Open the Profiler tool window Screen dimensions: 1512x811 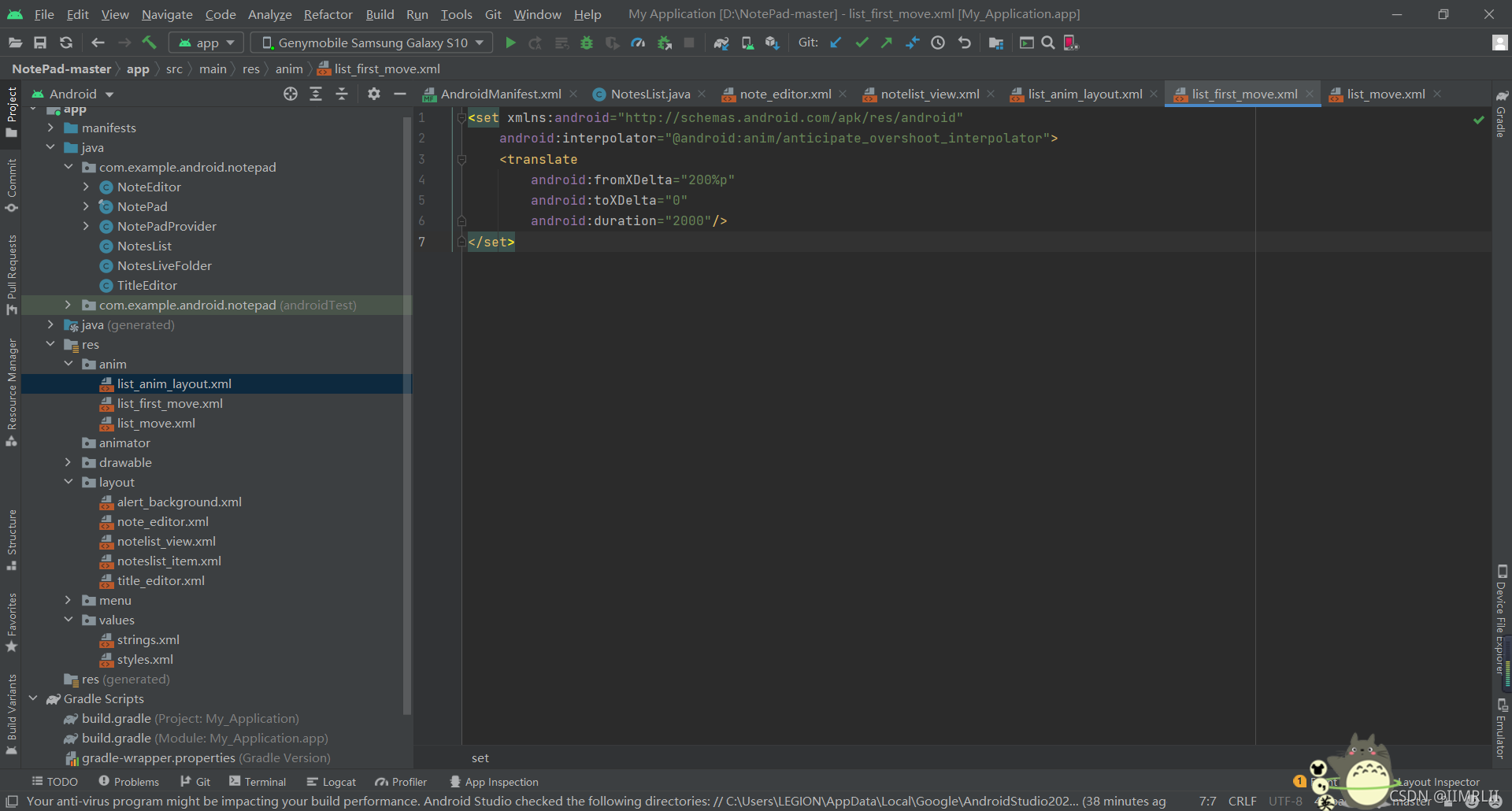[401, 782]
